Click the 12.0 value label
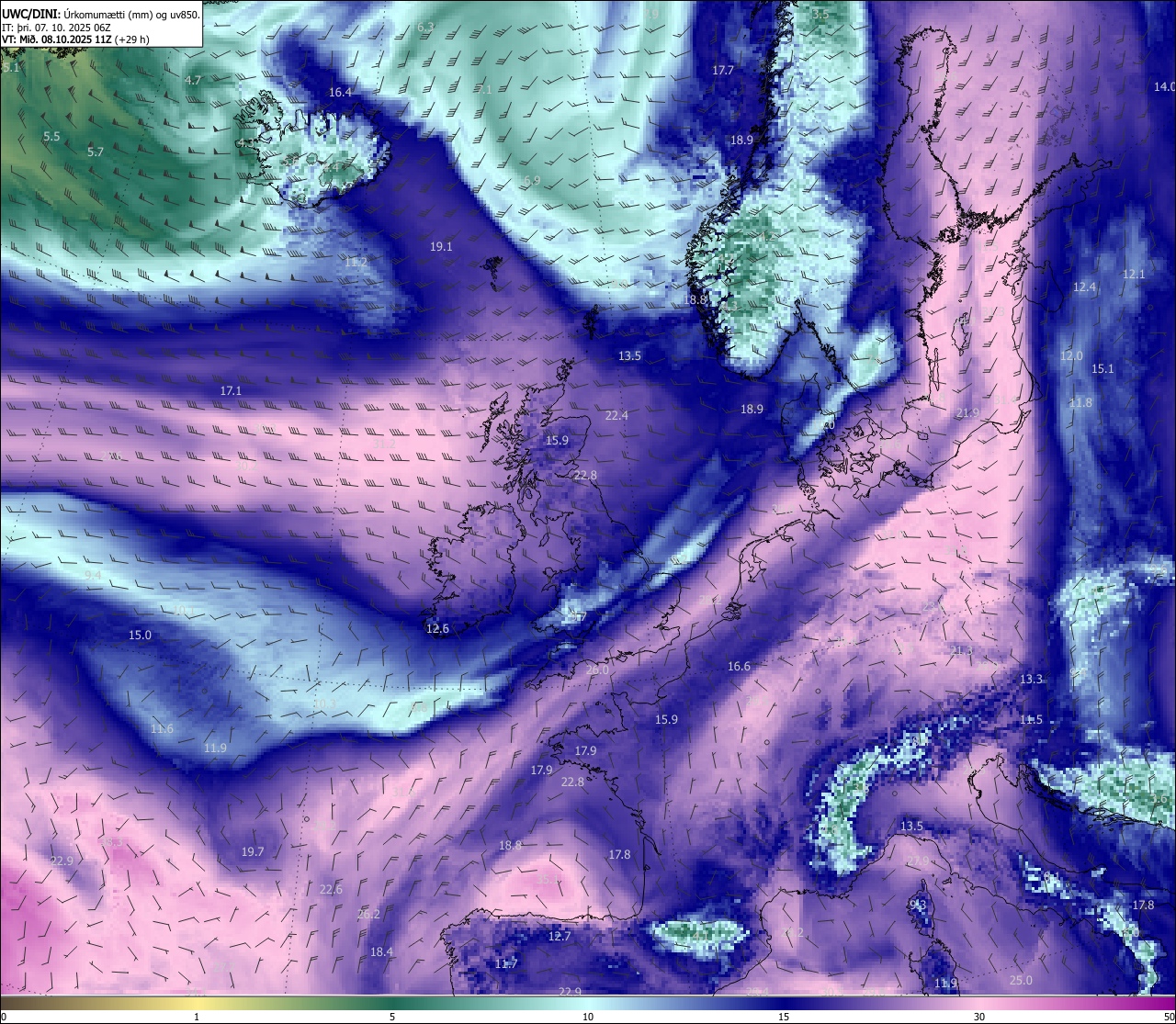The width and height of the screenshot is (1176, 1024). pyautogui.click(x=1071, y=356)
